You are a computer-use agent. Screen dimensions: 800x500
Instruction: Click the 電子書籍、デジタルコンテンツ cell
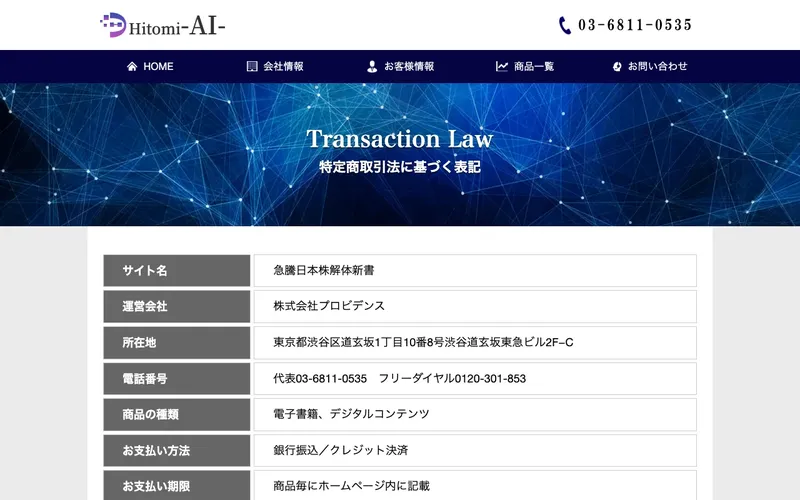coord(475,414)
